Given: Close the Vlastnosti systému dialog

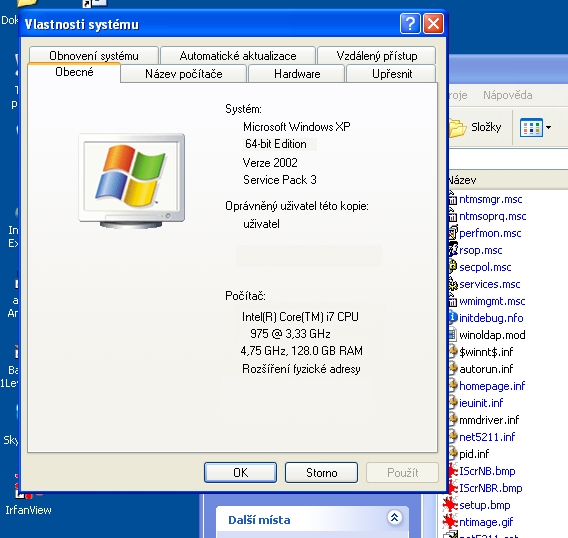Looking at the screenshot, I should pos(433,24).
